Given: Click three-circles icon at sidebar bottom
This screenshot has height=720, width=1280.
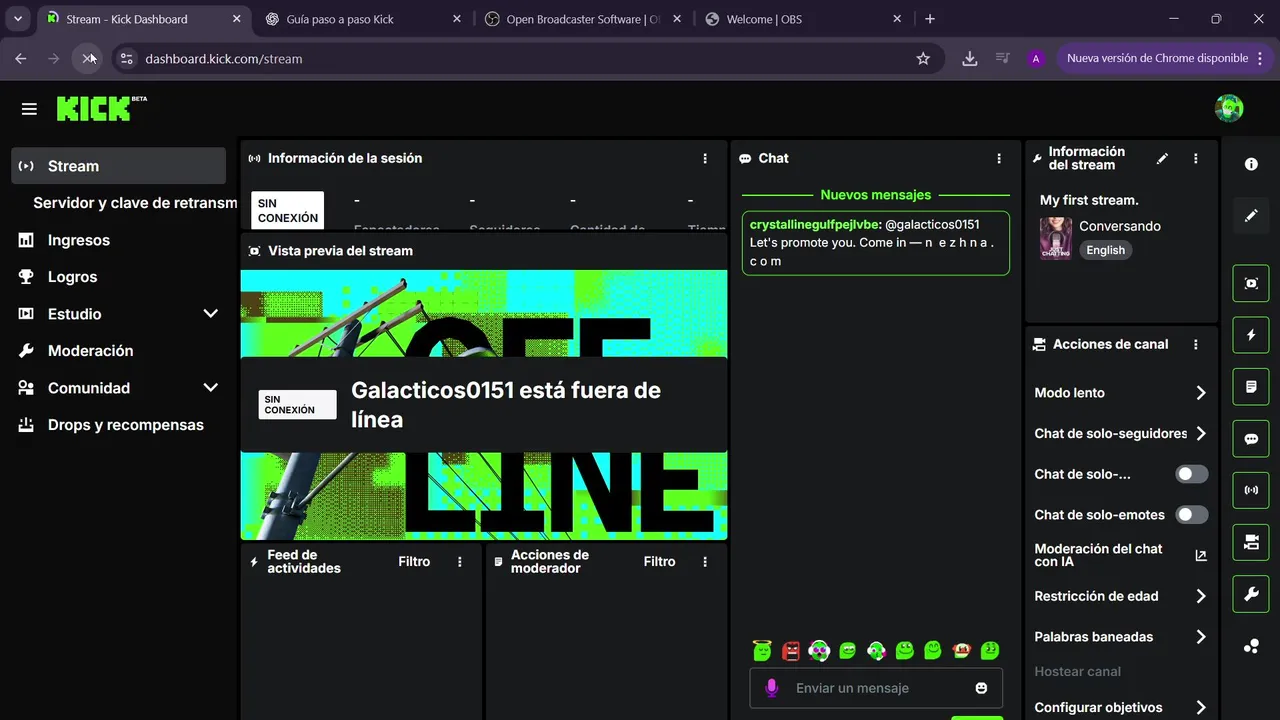Looking at the screenshot, I should 1251,646.
